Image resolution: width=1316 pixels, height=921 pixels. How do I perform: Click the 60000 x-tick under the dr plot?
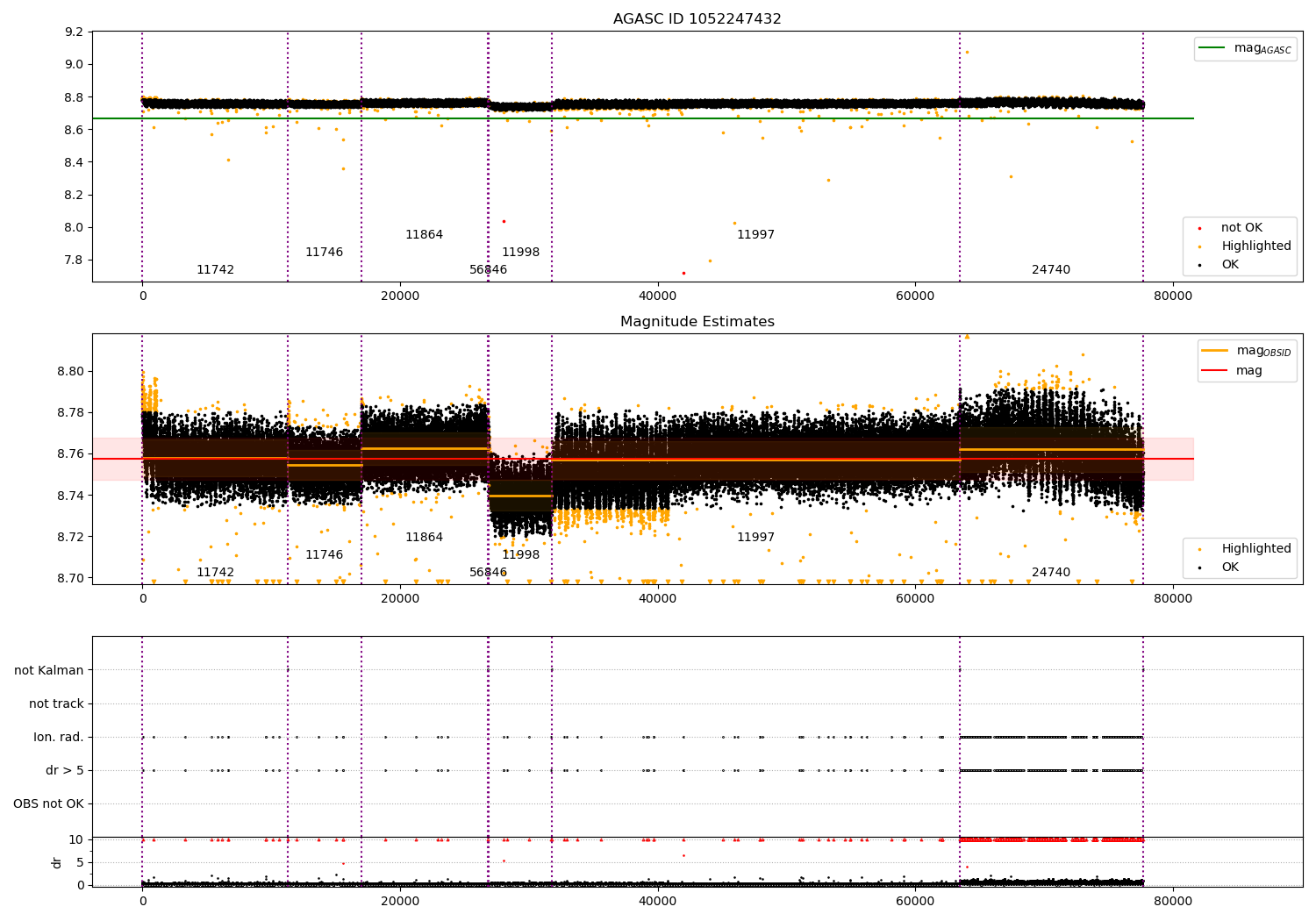click(x=915, y=902)
